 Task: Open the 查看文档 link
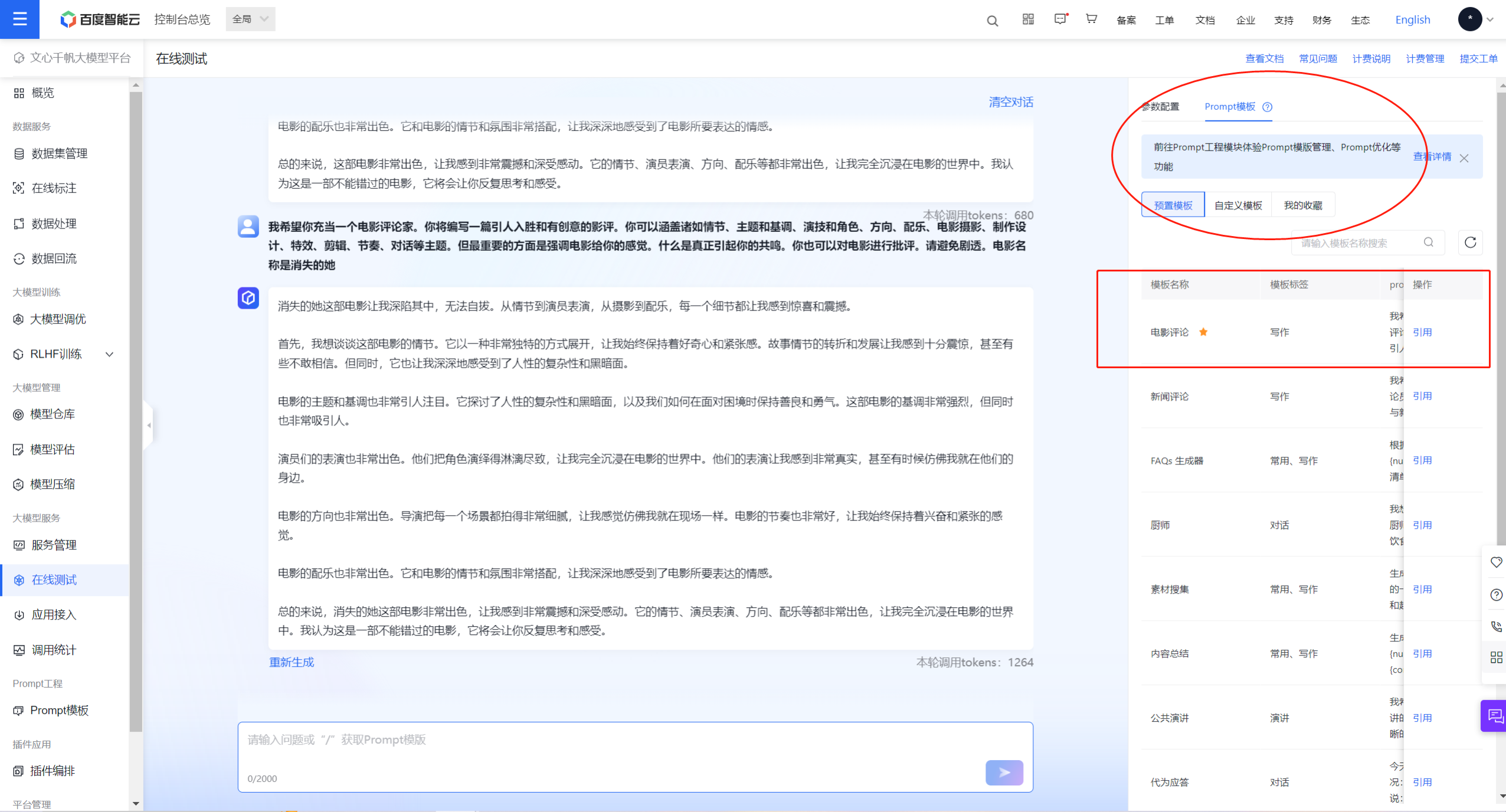[1265, 58]
